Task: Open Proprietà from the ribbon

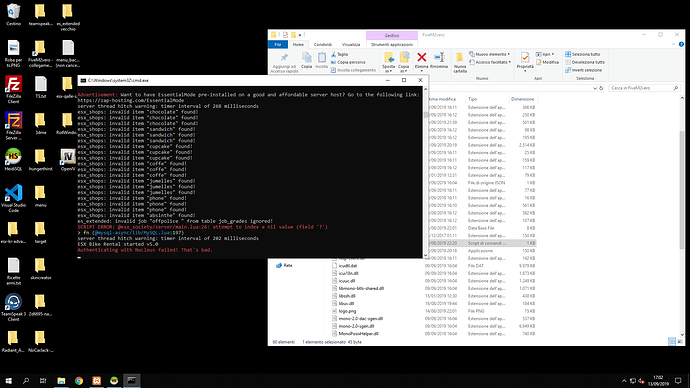Action: 525,61
